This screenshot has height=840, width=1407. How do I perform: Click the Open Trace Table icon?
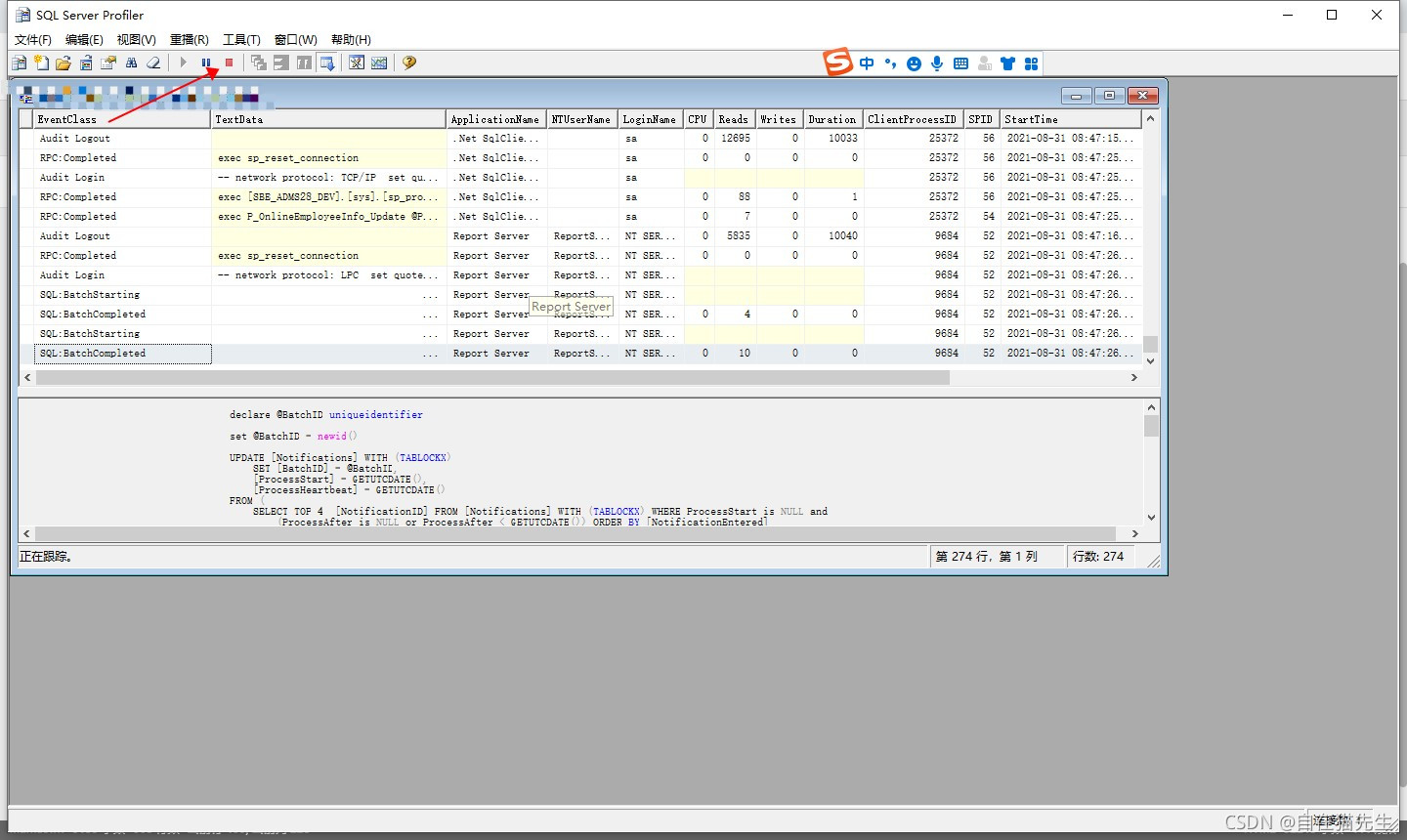coord(86,63)
